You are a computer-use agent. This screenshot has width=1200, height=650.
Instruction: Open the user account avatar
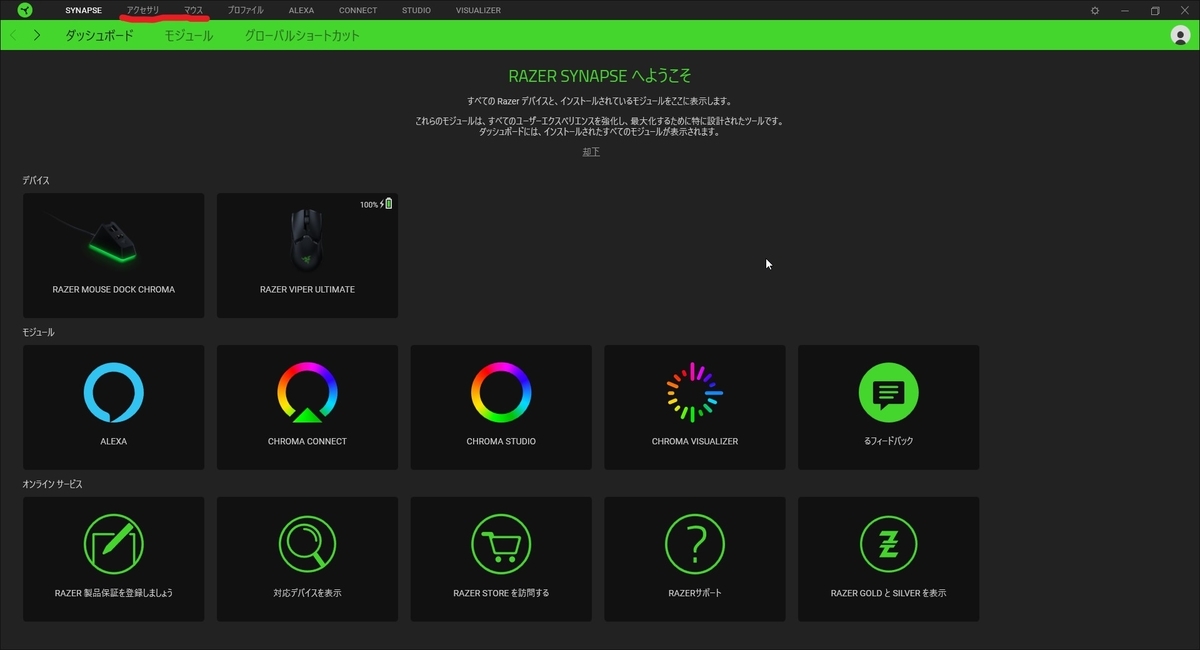point(1179,35)
